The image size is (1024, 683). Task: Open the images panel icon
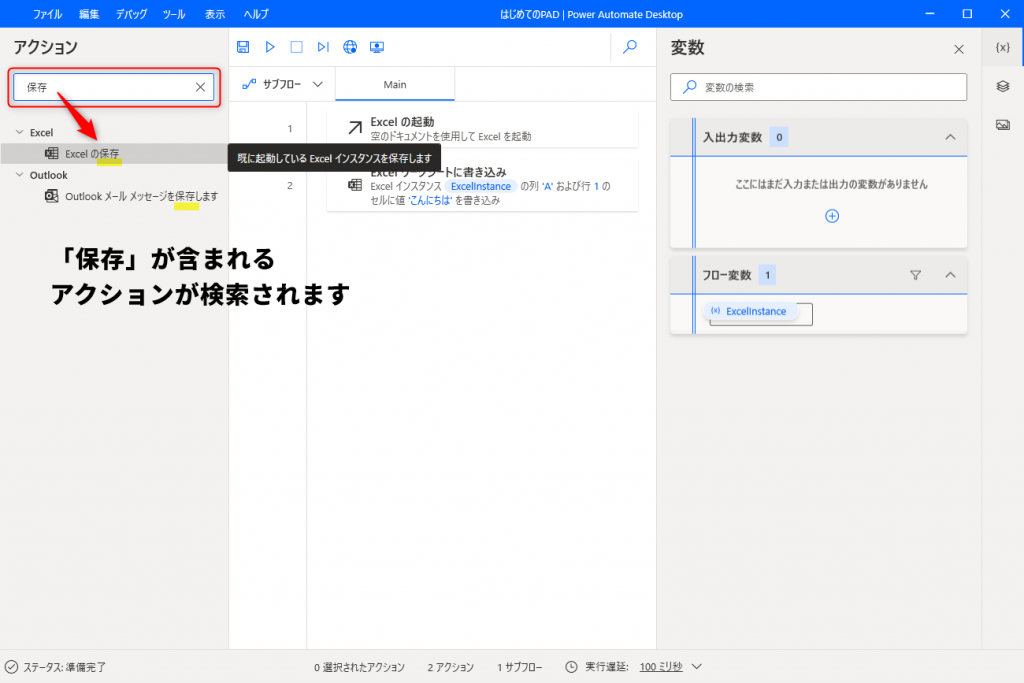point(1002,125)
